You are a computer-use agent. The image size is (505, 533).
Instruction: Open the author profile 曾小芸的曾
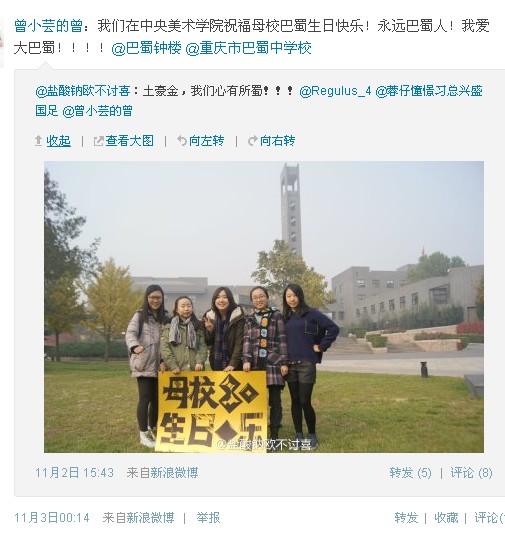(48, 26)
